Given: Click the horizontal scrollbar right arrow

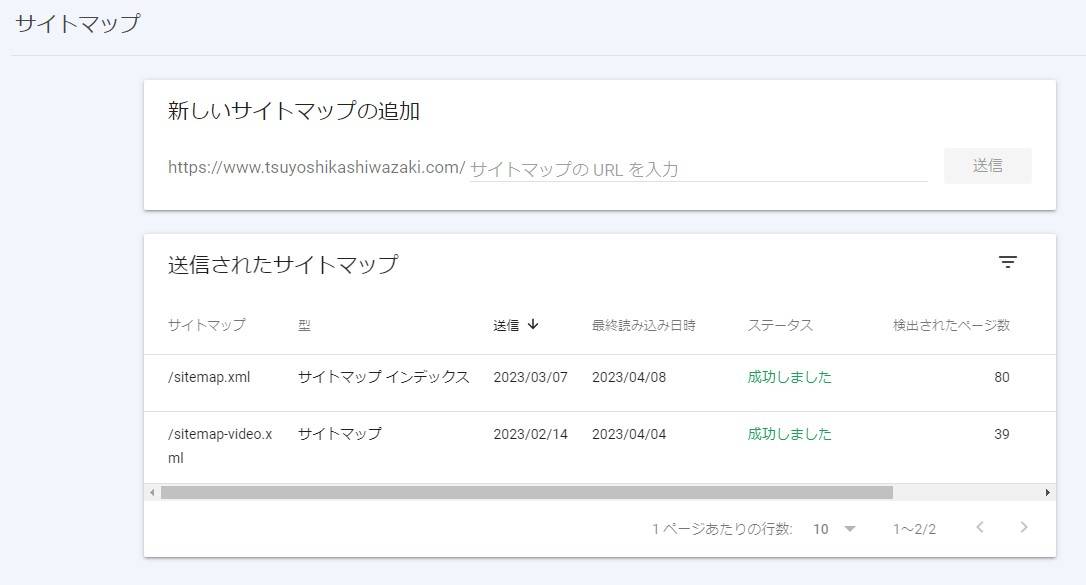Looking at the screenshot, I should [x=1048, y=493].
